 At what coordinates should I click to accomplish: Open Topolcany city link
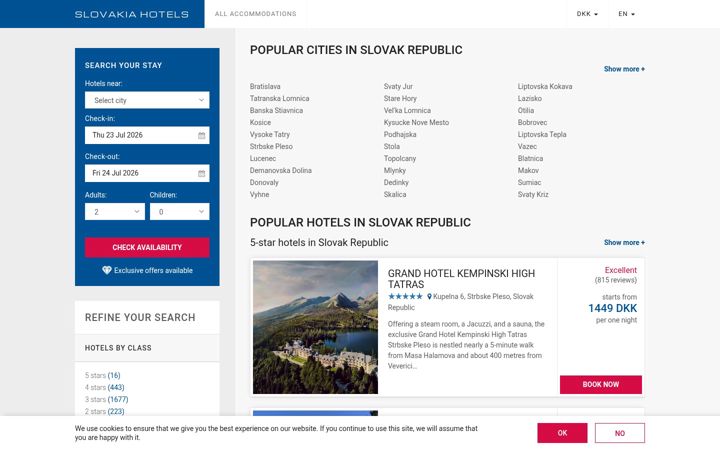(399, 158)
